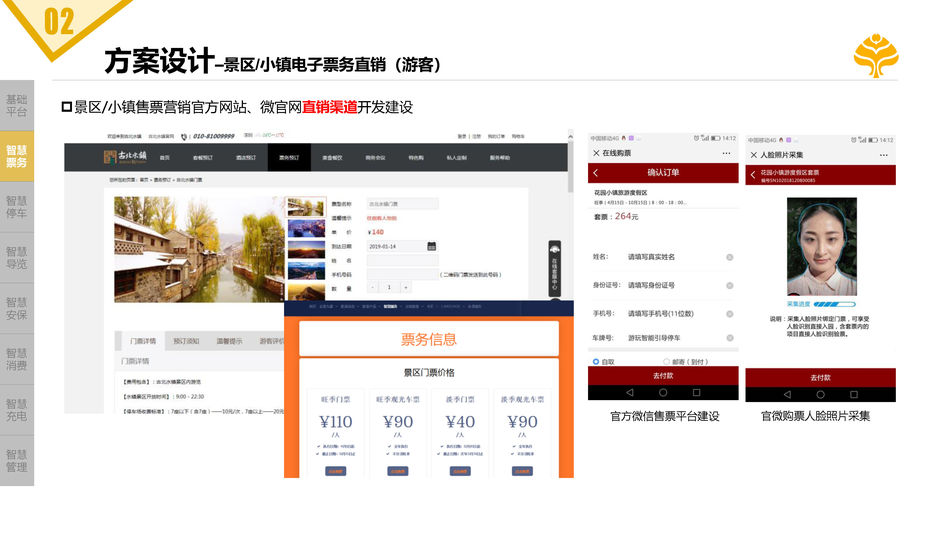
Task: Open the three-dot menu on 在线购票 page
Action: point(725,154)
